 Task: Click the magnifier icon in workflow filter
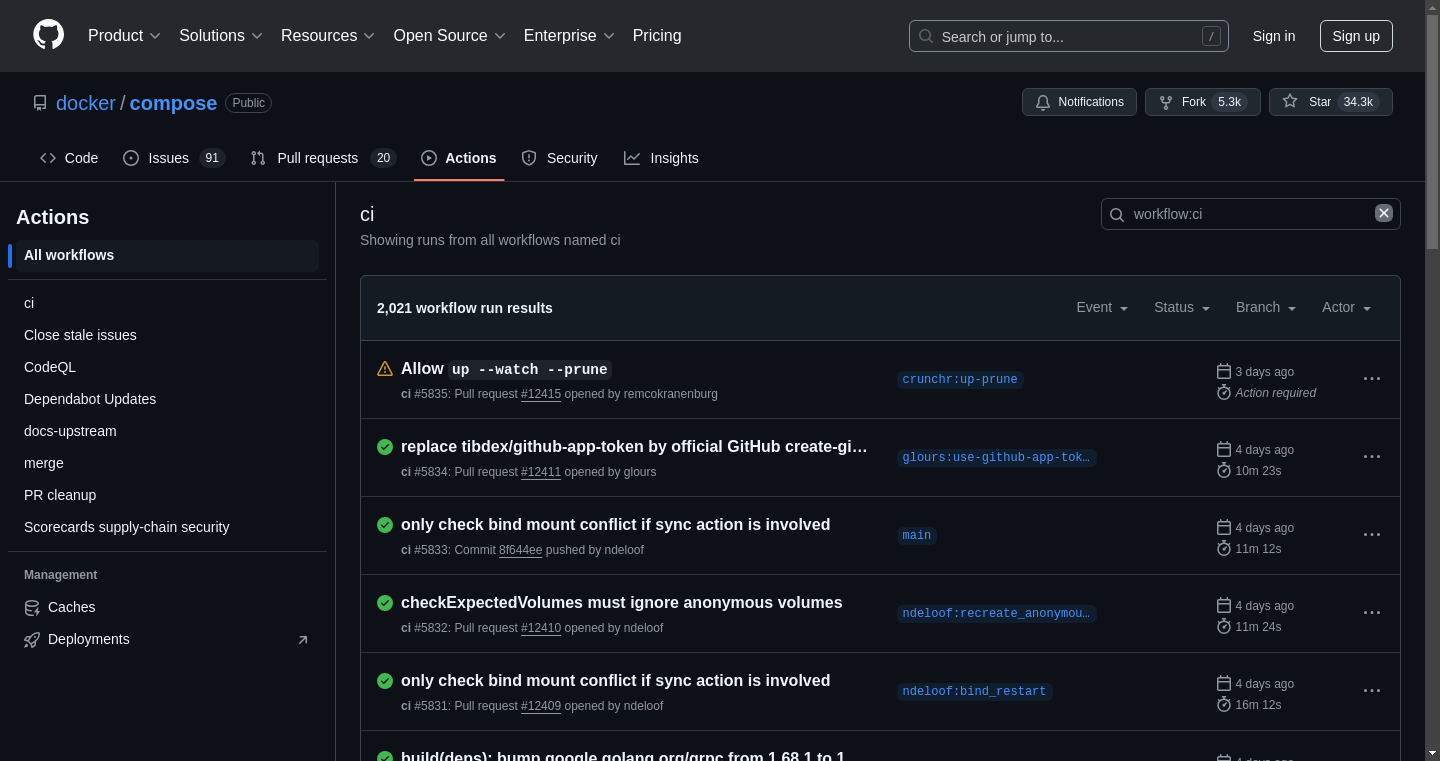tap(1117, 214)
